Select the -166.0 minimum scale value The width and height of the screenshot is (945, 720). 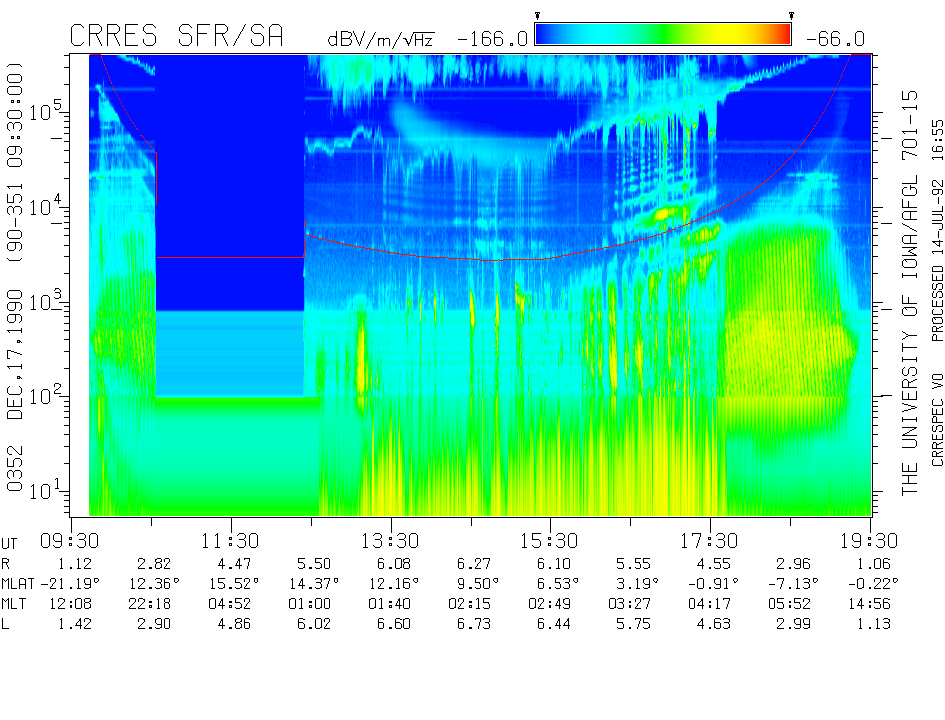[x=492, y=39]
